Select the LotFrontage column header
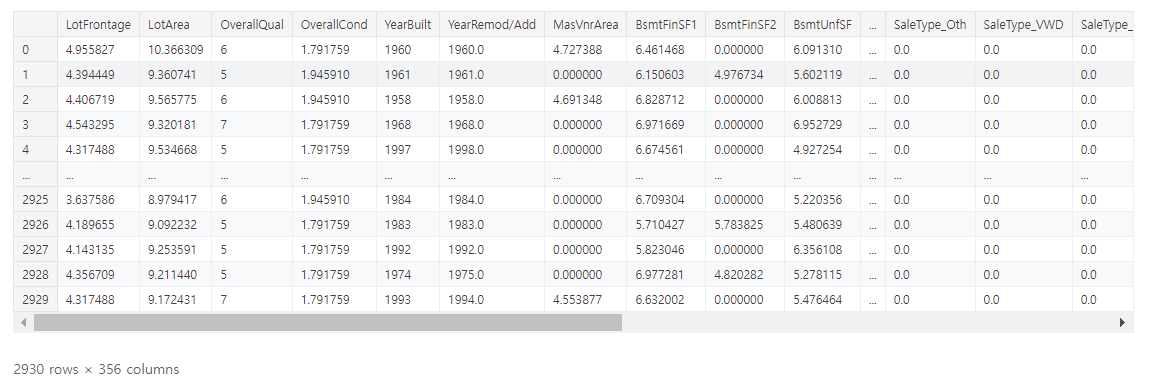 click(99, 24)
